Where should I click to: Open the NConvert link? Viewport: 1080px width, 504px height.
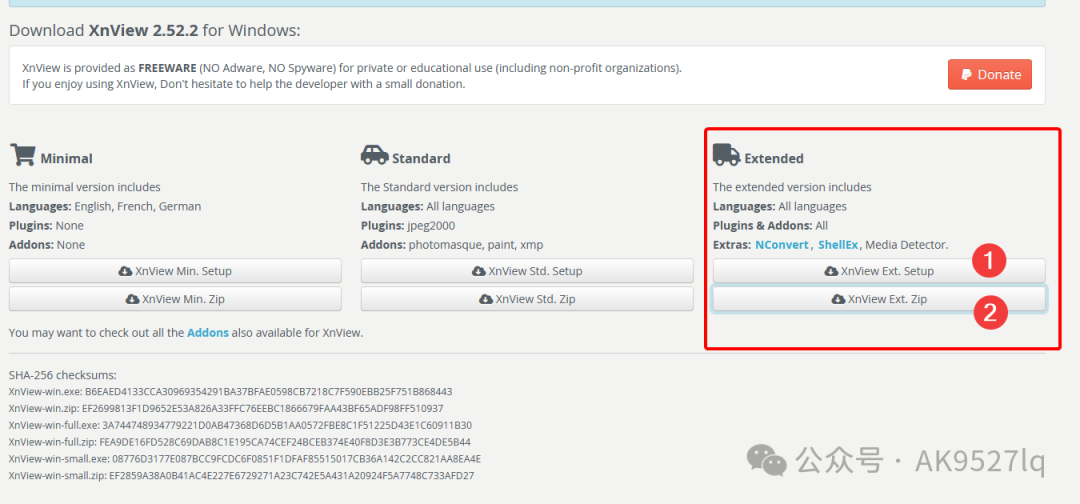[782, 245]
